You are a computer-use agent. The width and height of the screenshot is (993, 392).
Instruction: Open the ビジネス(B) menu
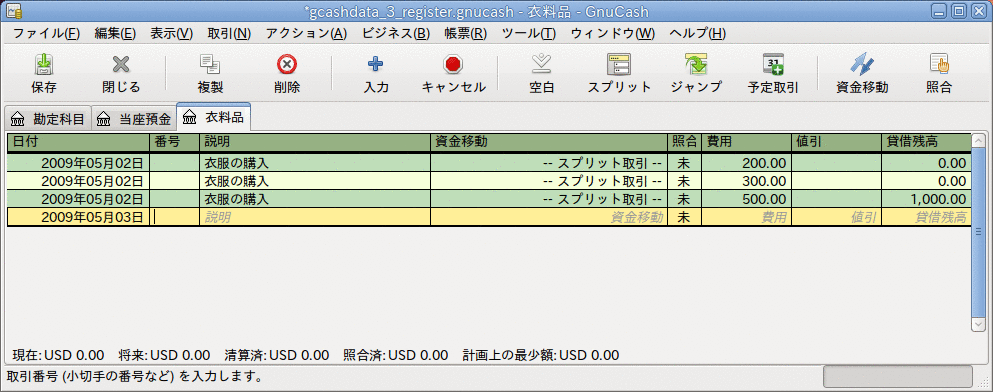(396, 34)
